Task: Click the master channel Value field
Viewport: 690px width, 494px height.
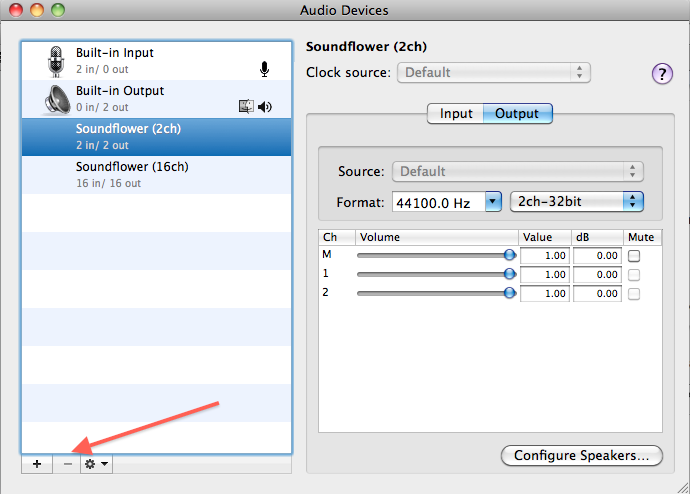Action: point(545,256)
